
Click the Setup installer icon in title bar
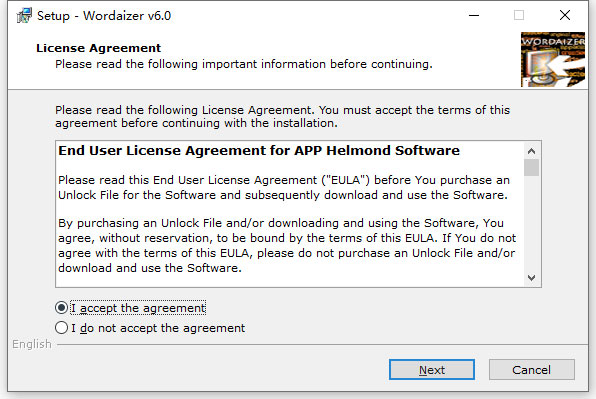24,16
